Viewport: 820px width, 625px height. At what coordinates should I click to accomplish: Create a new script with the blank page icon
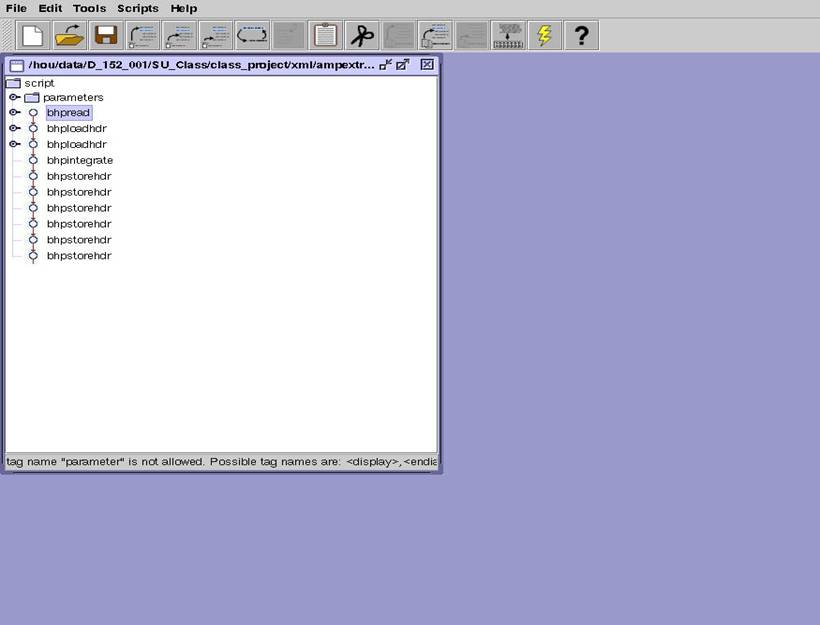coord(33,36)
